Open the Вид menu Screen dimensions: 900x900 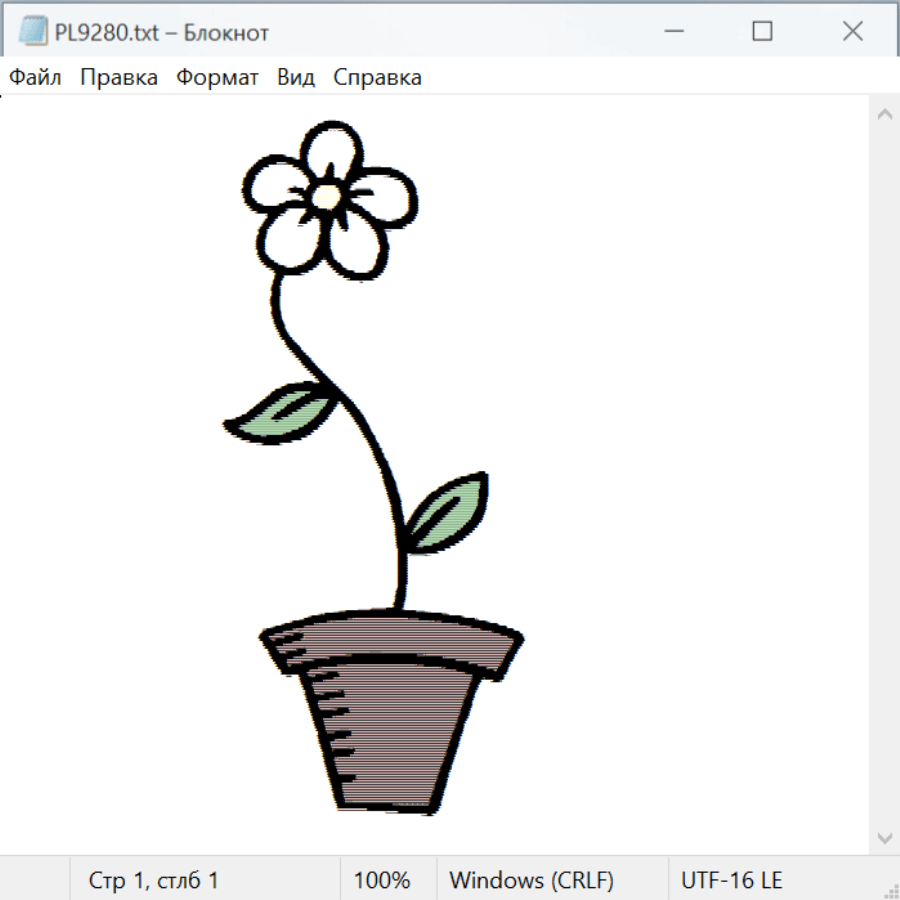click(296, 78)
